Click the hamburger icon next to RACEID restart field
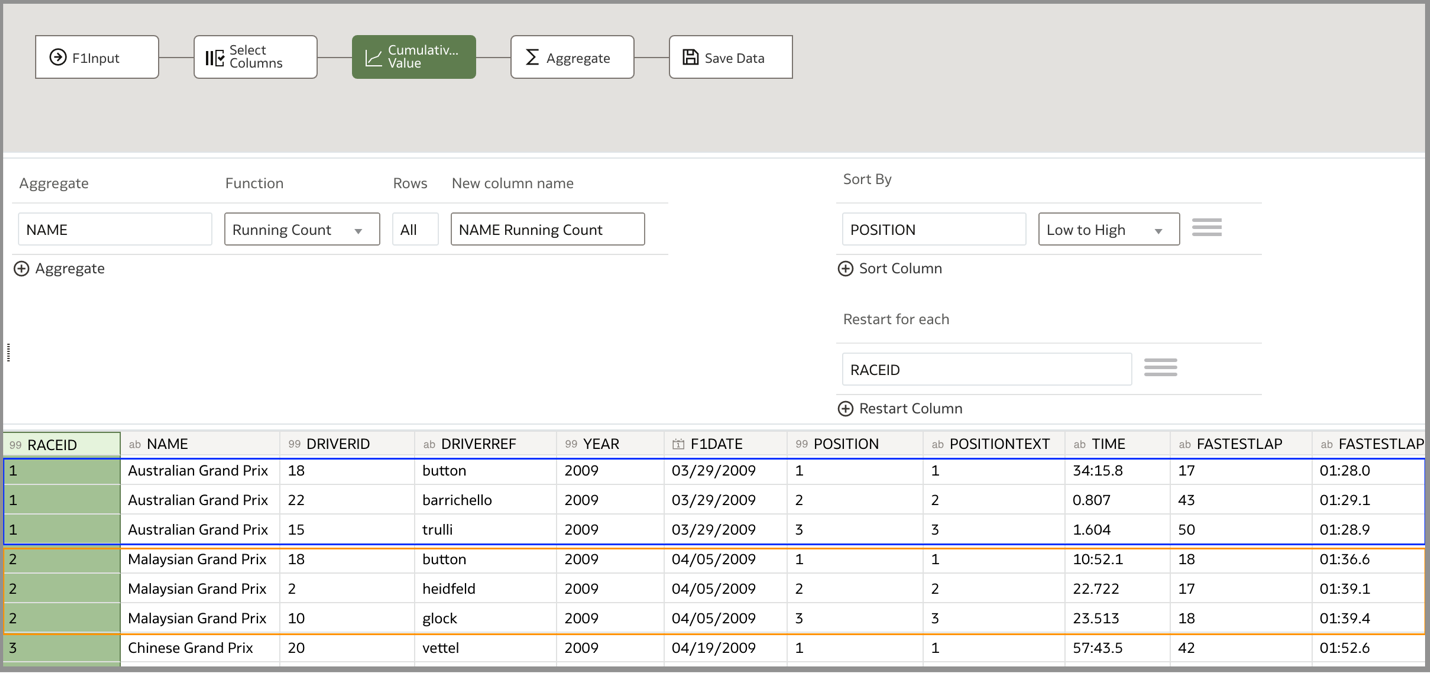 (1160, 367)
